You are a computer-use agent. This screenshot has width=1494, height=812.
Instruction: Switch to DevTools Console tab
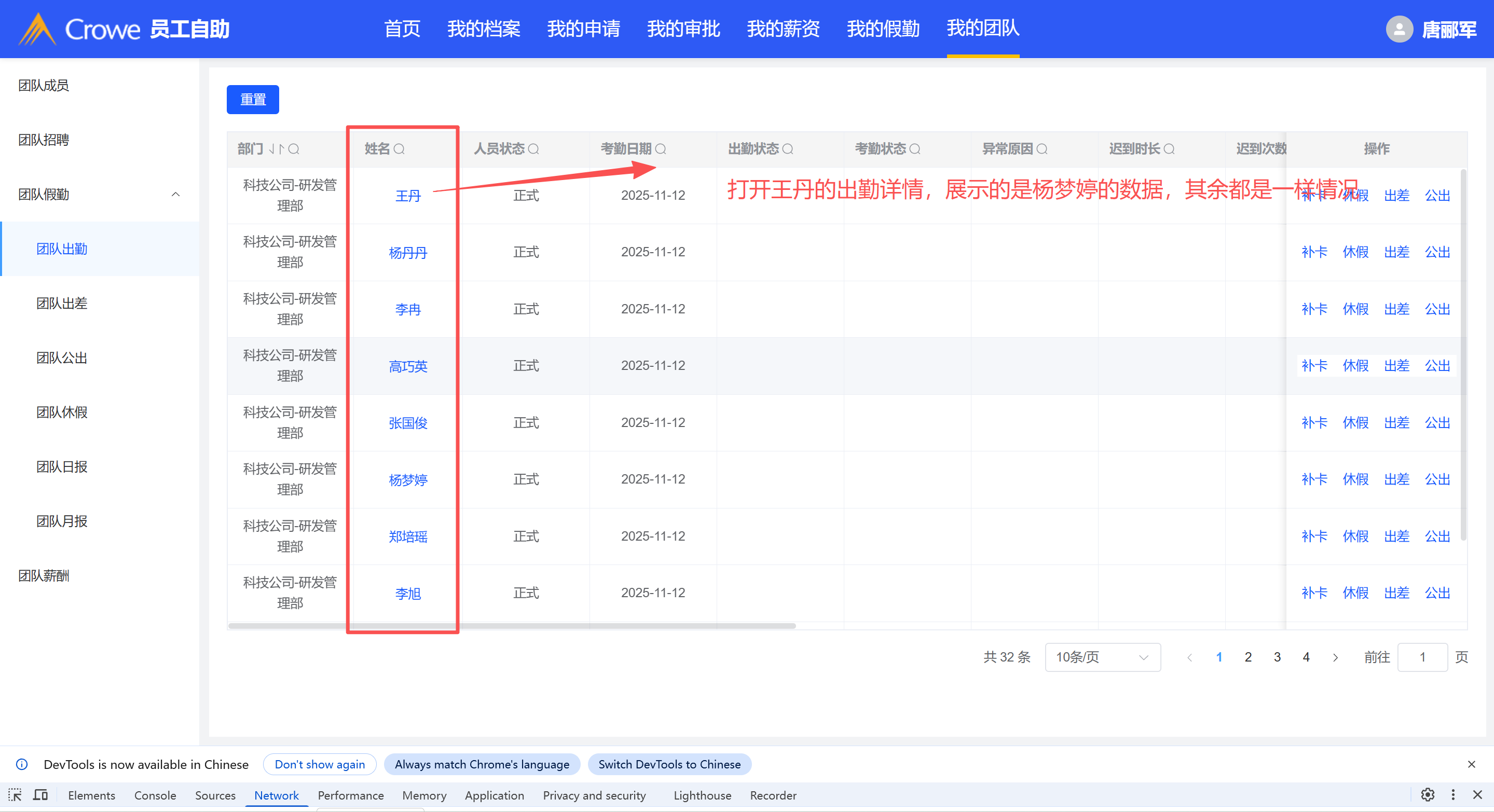(155, 795)
